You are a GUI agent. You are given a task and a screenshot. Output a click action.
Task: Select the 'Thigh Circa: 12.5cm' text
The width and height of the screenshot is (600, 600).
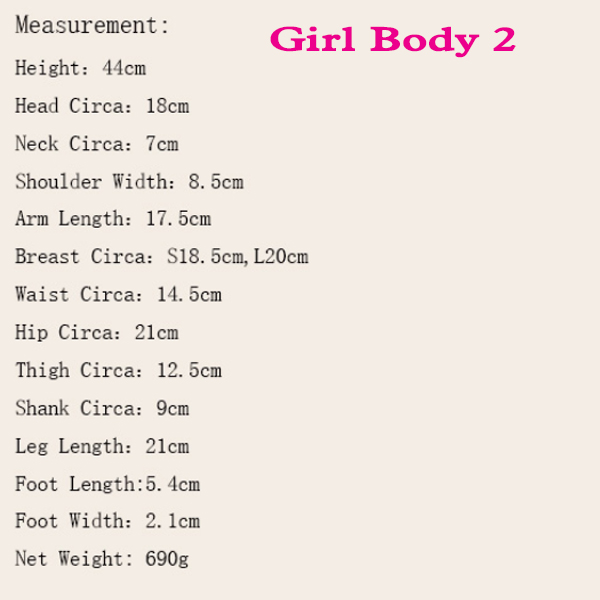118,370
